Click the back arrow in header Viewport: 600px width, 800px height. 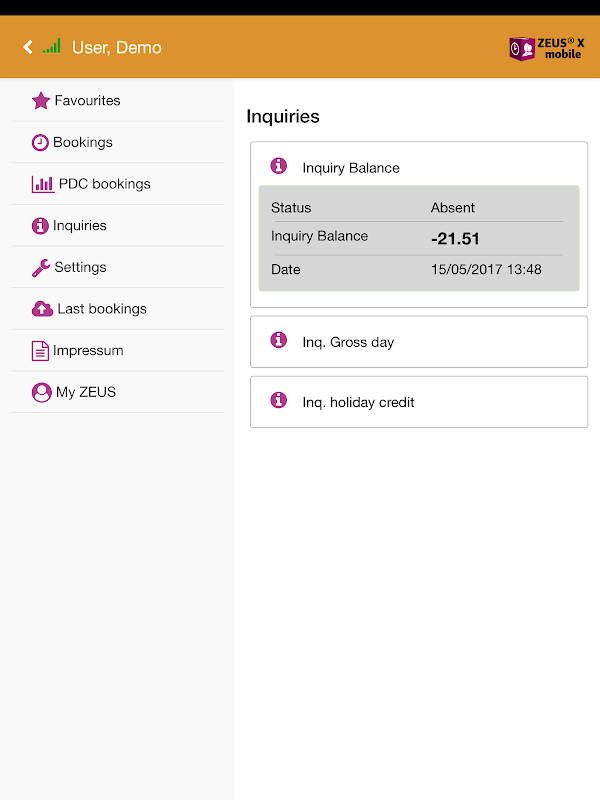tap(28, 47)
